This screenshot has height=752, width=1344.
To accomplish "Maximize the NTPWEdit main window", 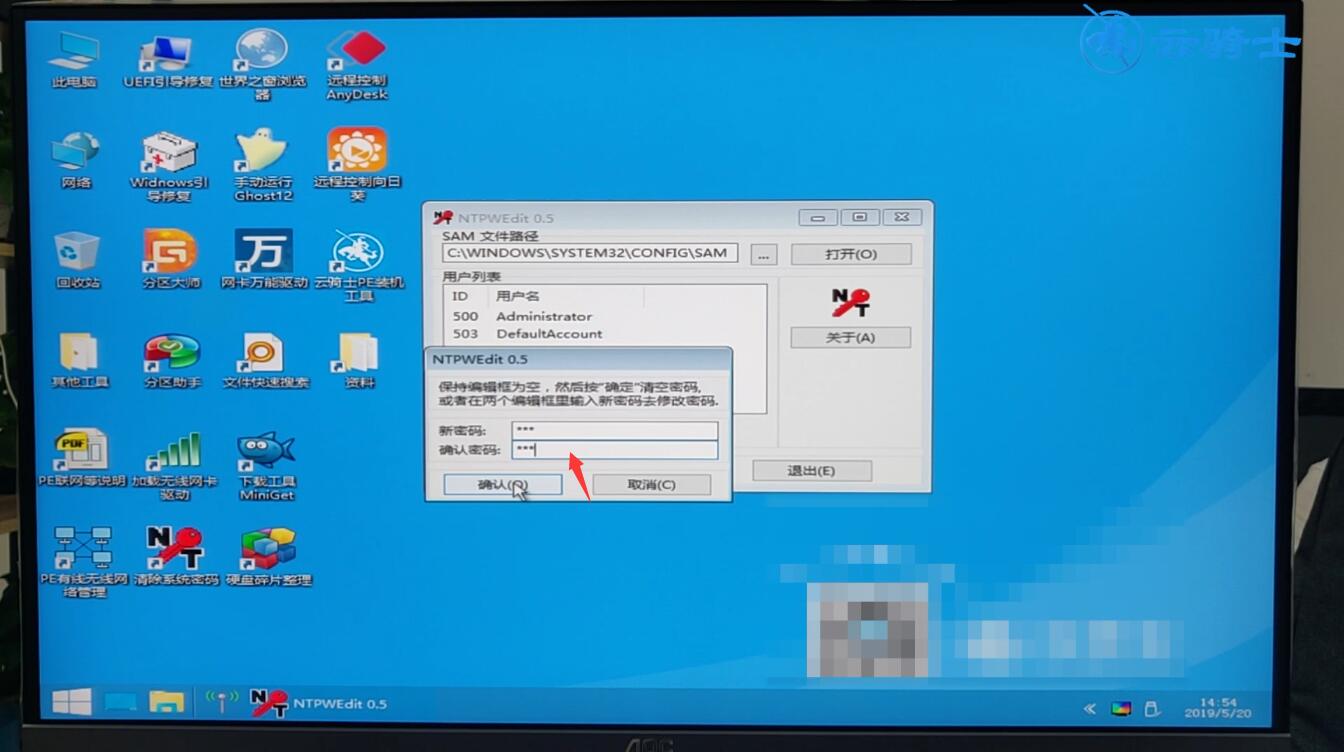I will [859, 217].
